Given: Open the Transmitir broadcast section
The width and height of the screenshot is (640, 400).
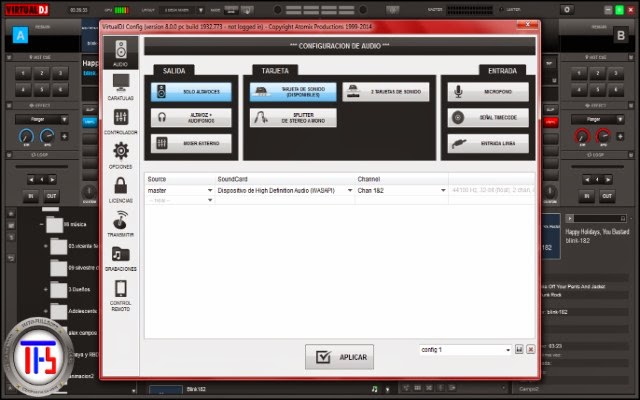Looking at the screenshot, I should click(120, 224).
